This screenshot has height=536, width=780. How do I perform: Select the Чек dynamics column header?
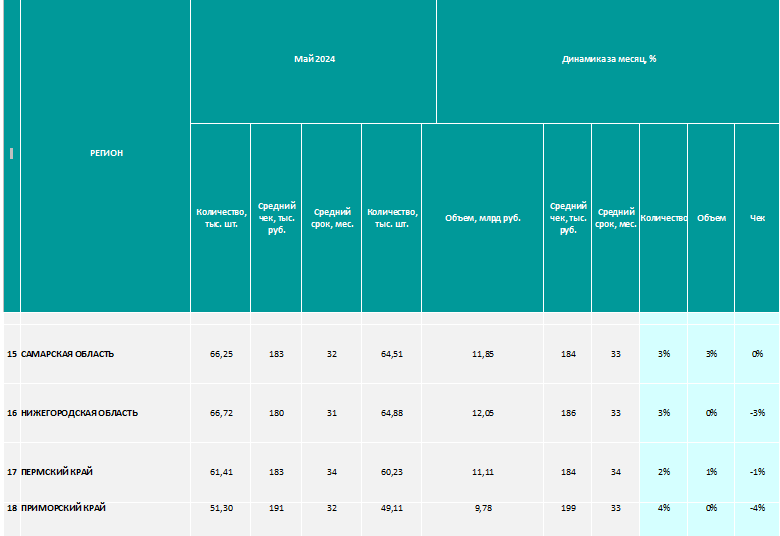tap(757, 217)
